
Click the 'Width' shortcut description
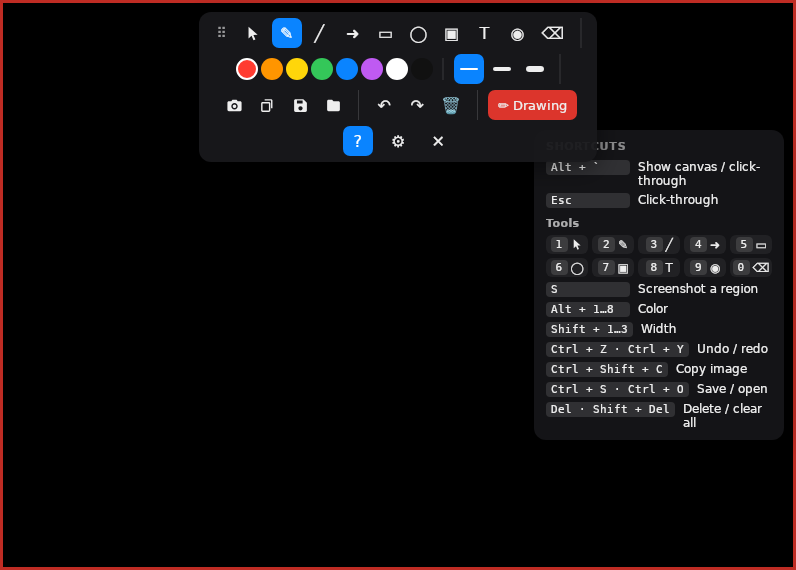click(x=658, y=329)
